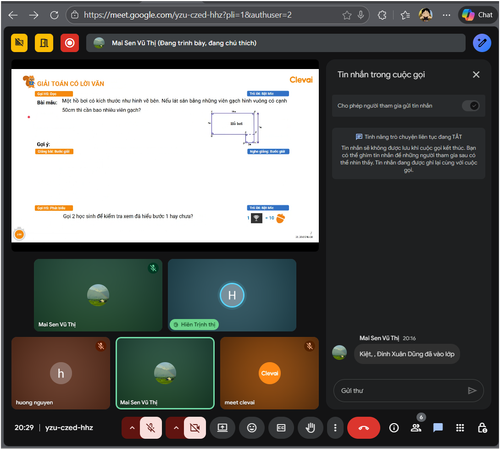Open browser profile avatar

426,15
